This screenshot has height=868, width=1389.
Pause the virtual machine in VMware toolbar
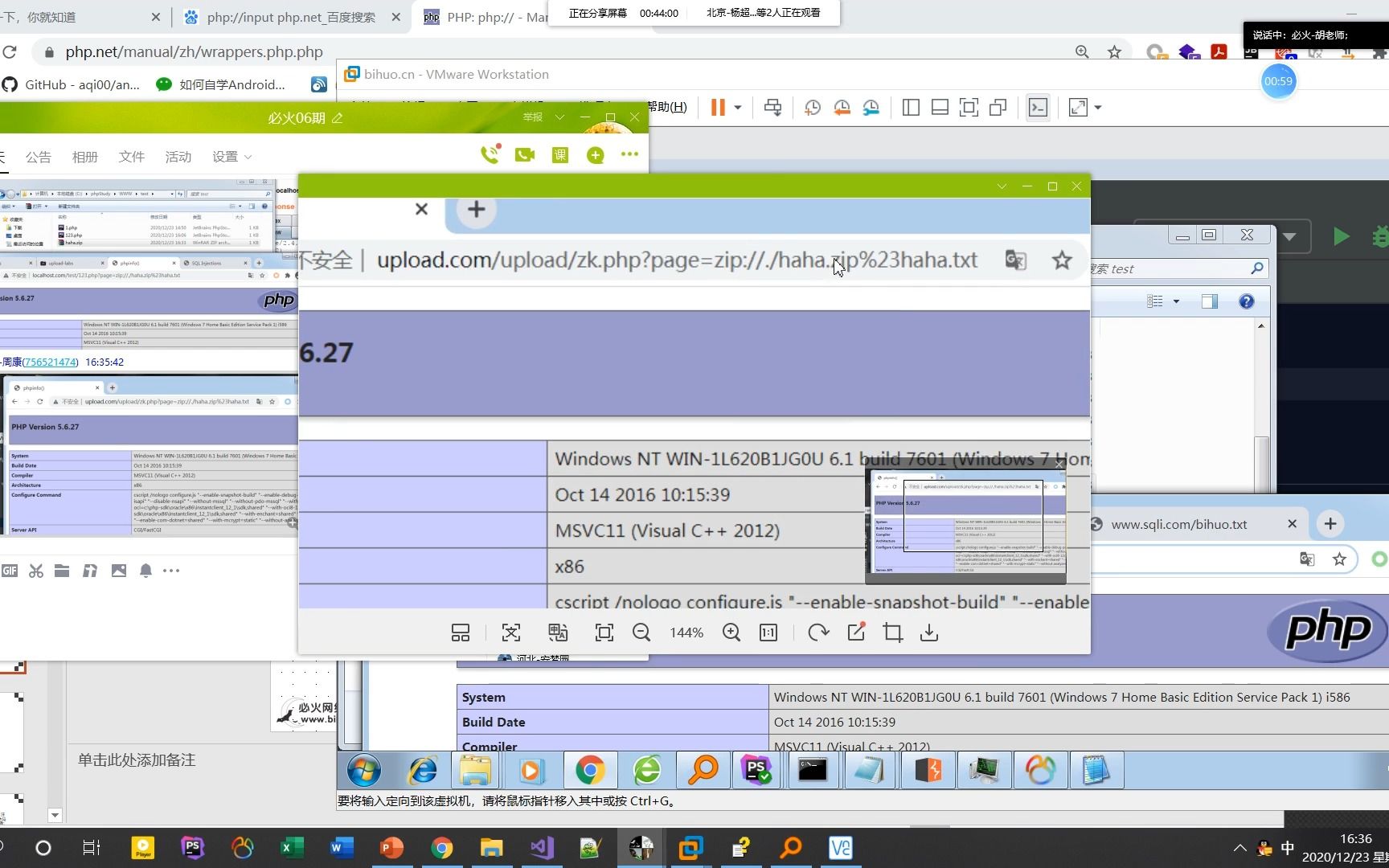pos(718,107)
